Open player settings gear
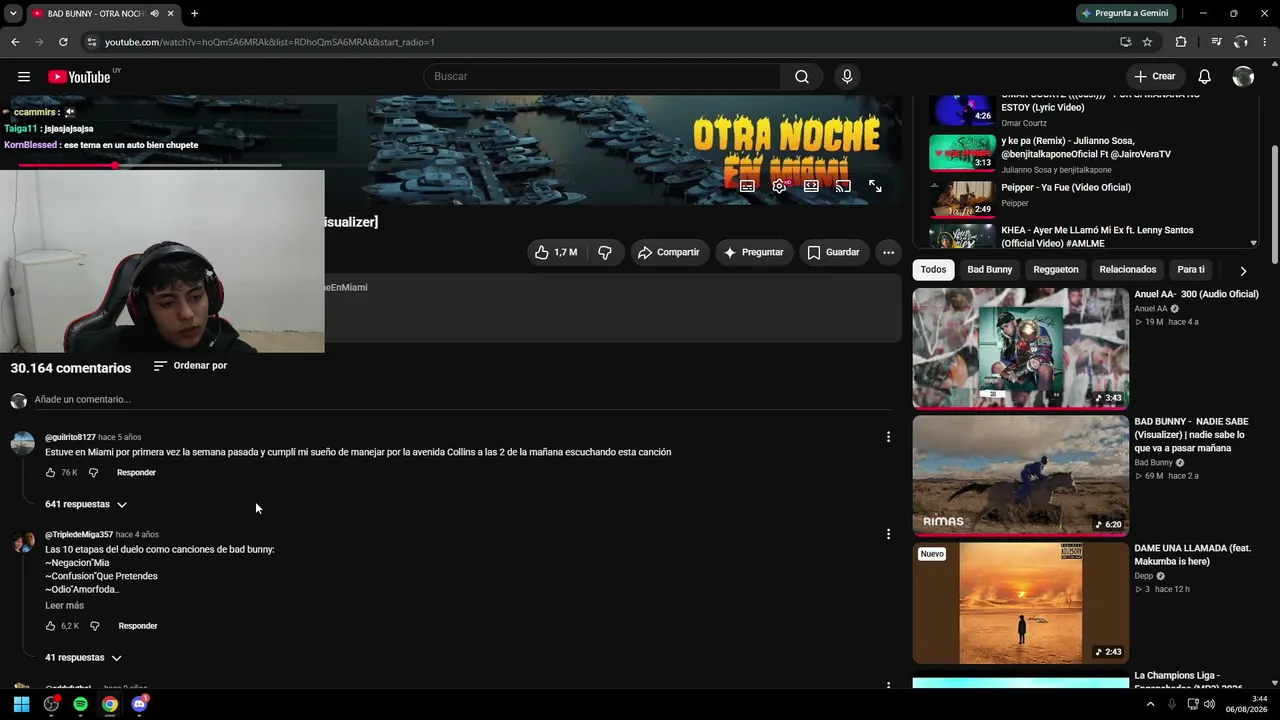 point(779,186)
